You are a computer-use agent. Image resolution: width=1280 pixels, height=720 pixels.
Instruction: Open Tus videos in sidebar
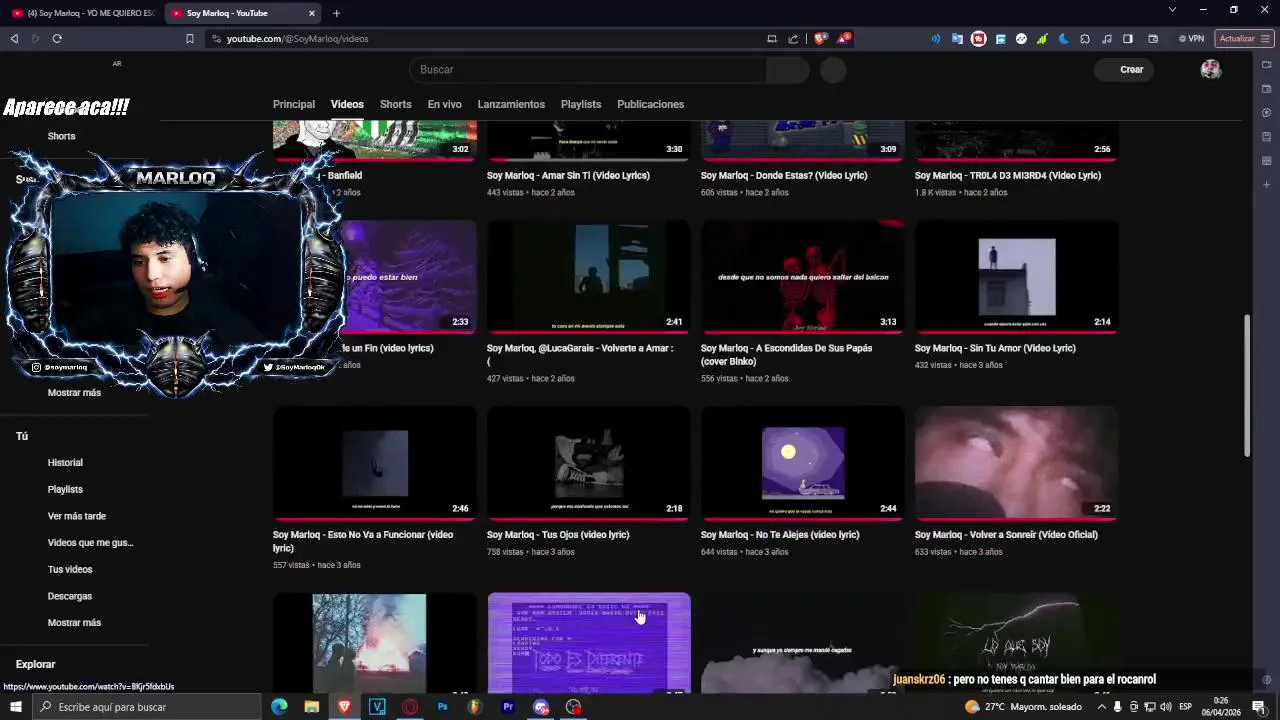[70, 570]
